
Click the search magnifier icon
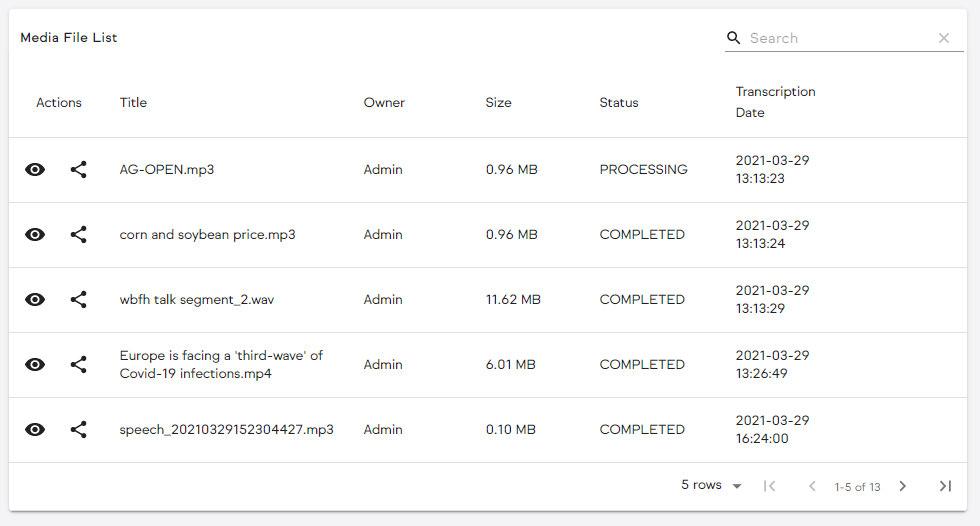tap(734, 38)
